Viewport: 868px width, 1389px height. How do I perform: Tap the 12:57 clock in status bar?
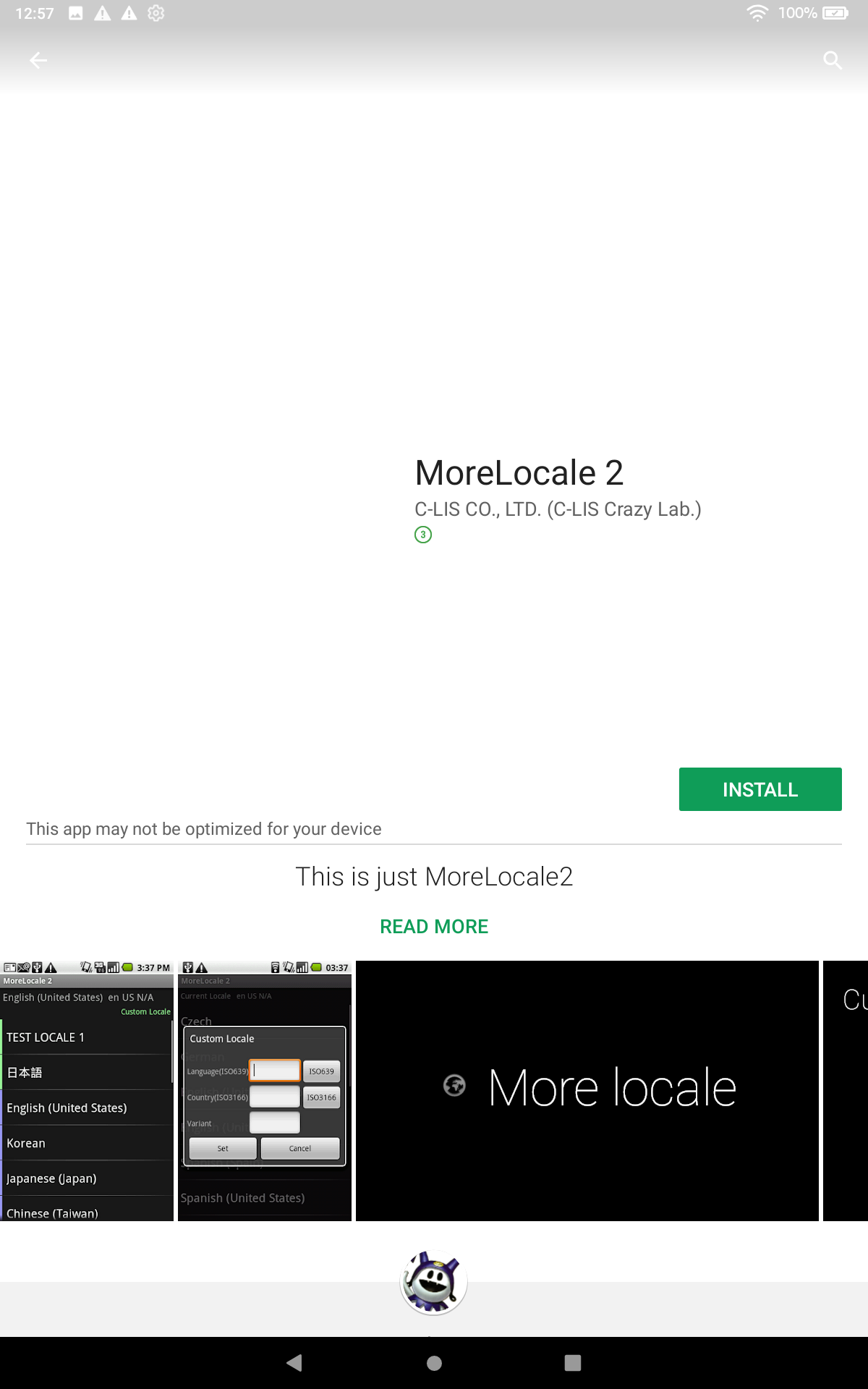tap(35, 13)
